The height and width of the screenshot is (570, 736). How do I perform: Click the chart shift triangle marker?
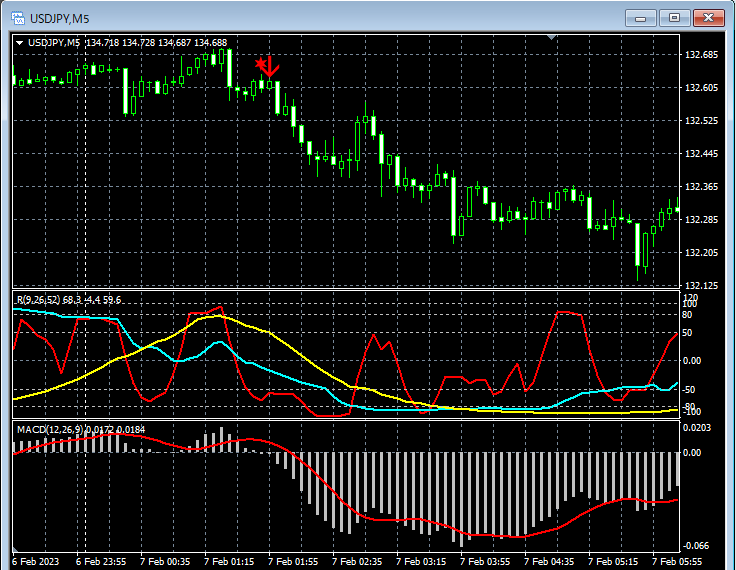552,37
